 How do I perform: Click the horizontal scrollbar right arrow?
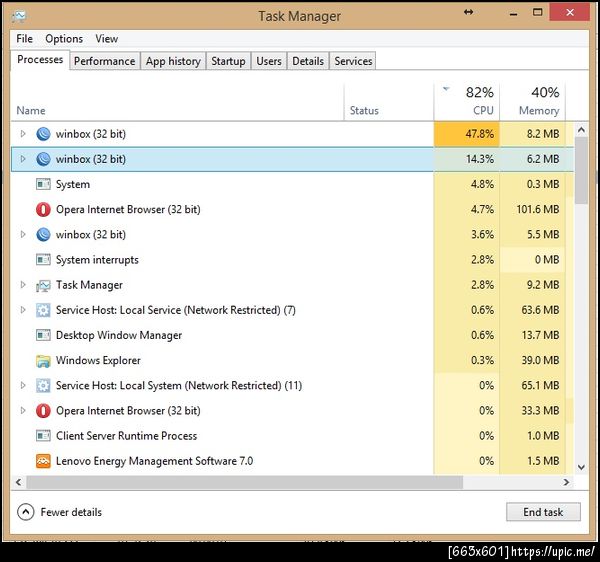[x=566, y=482]
